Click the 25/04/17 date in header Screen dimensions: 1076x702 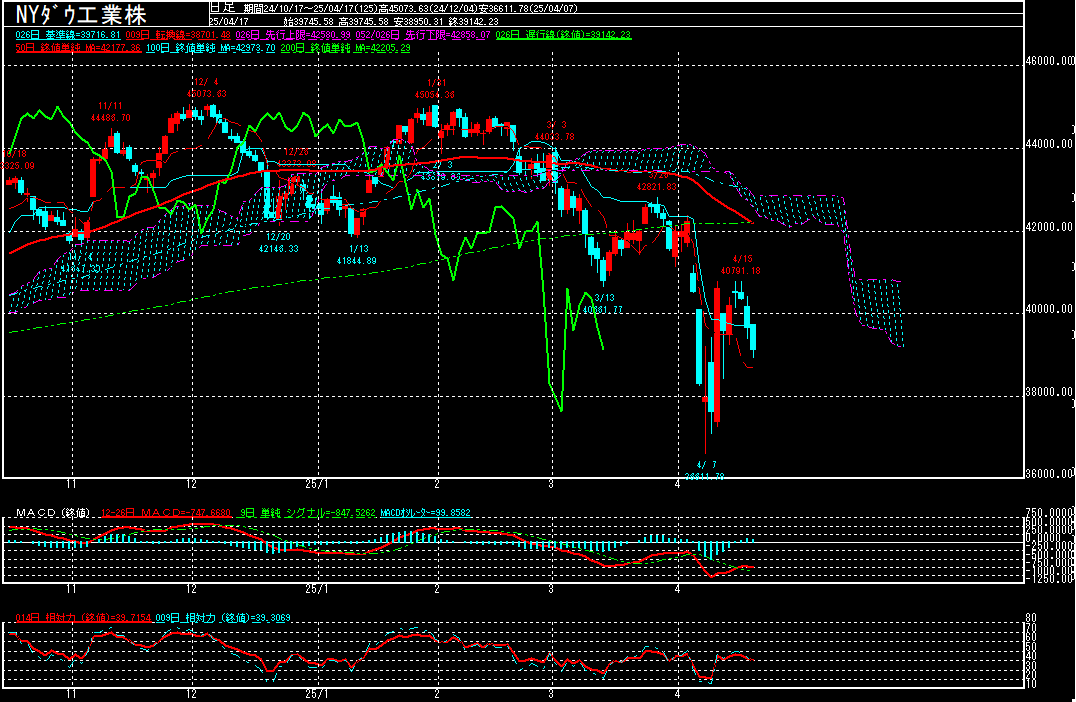(229, 21)
